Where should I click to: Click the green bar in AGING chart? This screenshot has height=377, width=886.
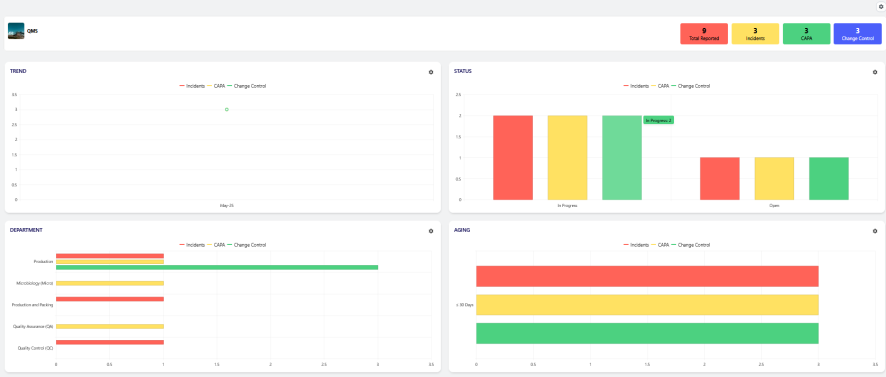pos(648,333)
